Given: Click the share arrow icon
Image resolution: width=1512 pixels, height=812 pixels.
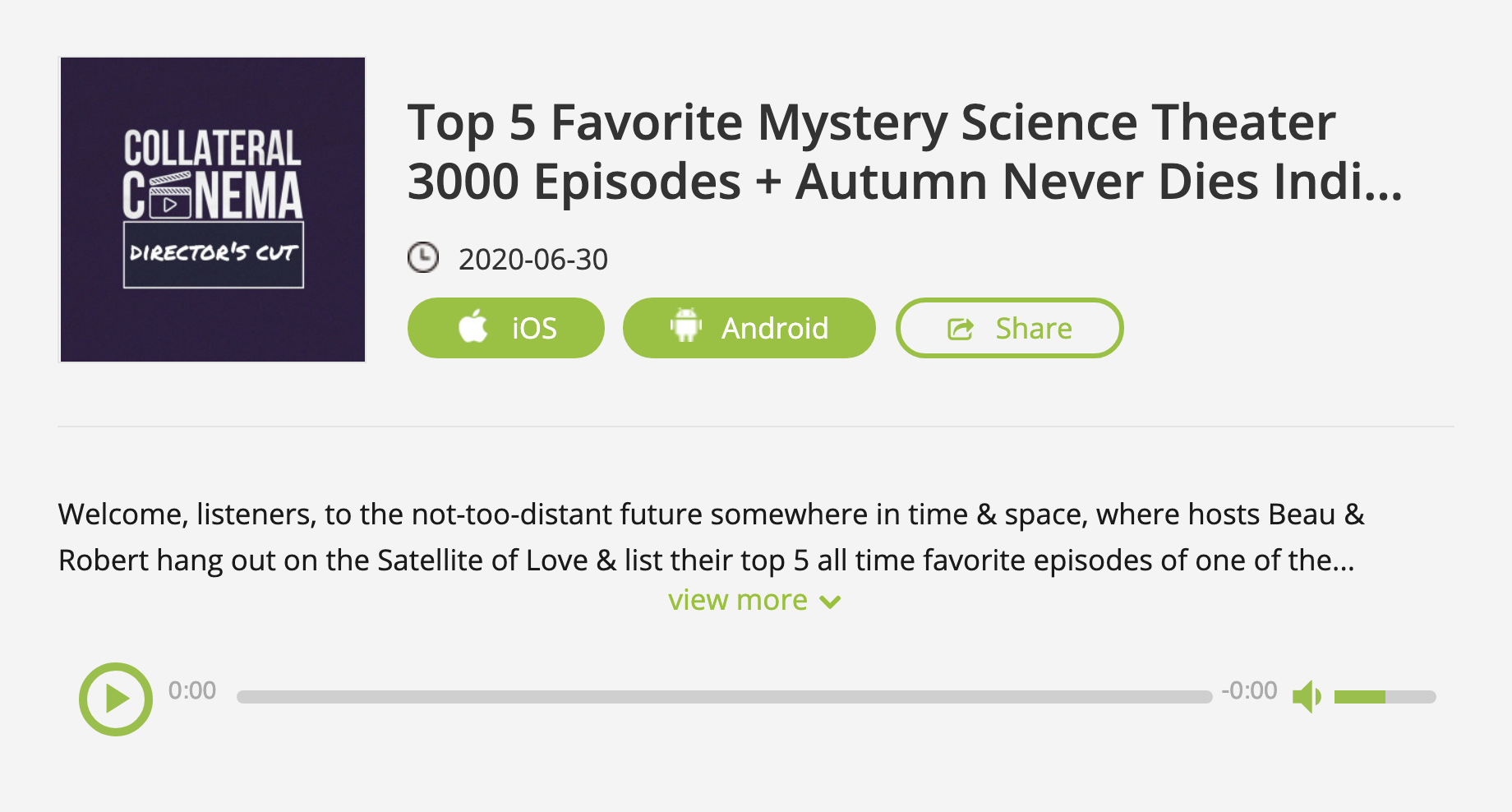Looking at the screenshot, I should click(x=960, y=329).
